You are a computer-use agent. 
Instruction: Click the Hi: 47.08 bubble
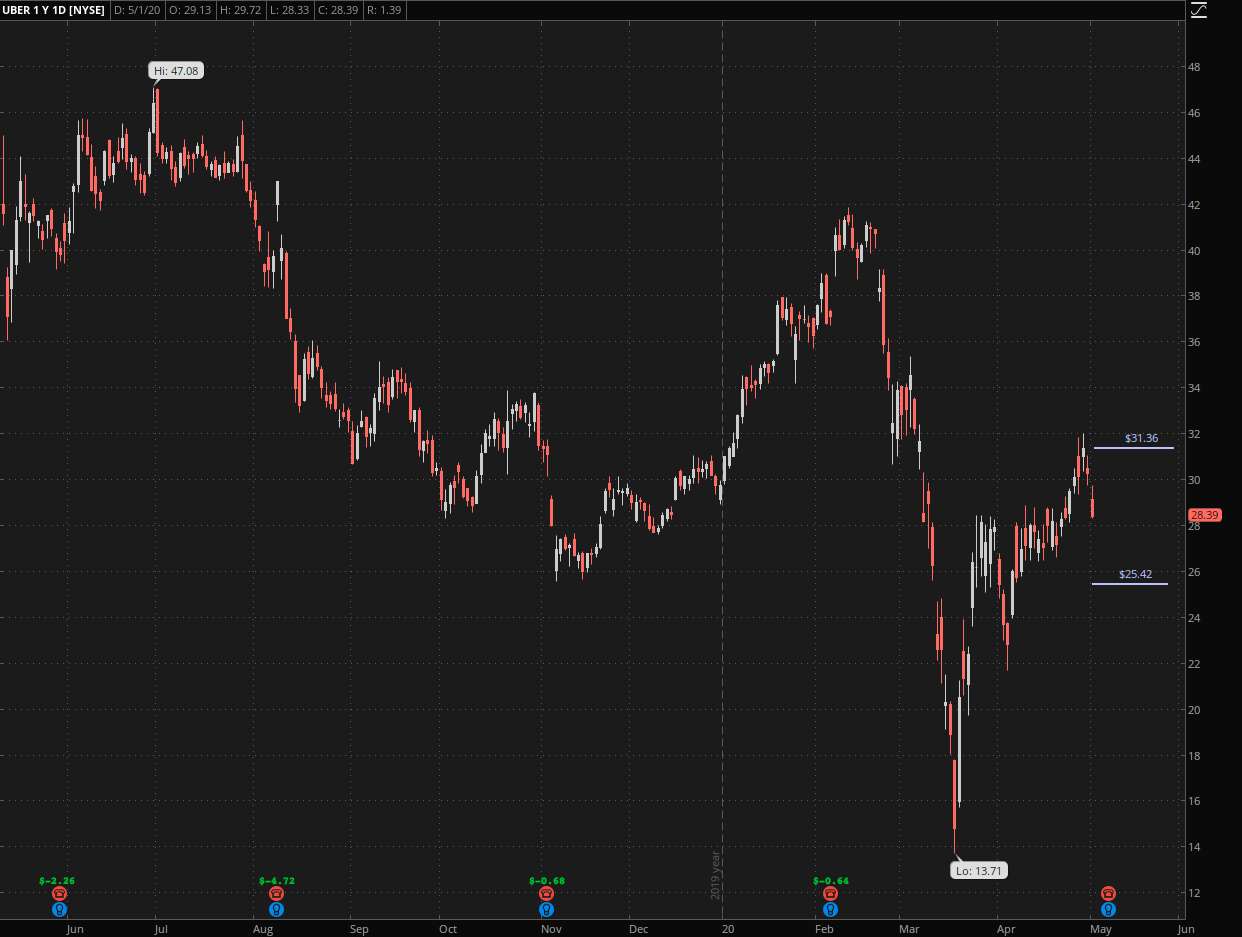[176, 71]
